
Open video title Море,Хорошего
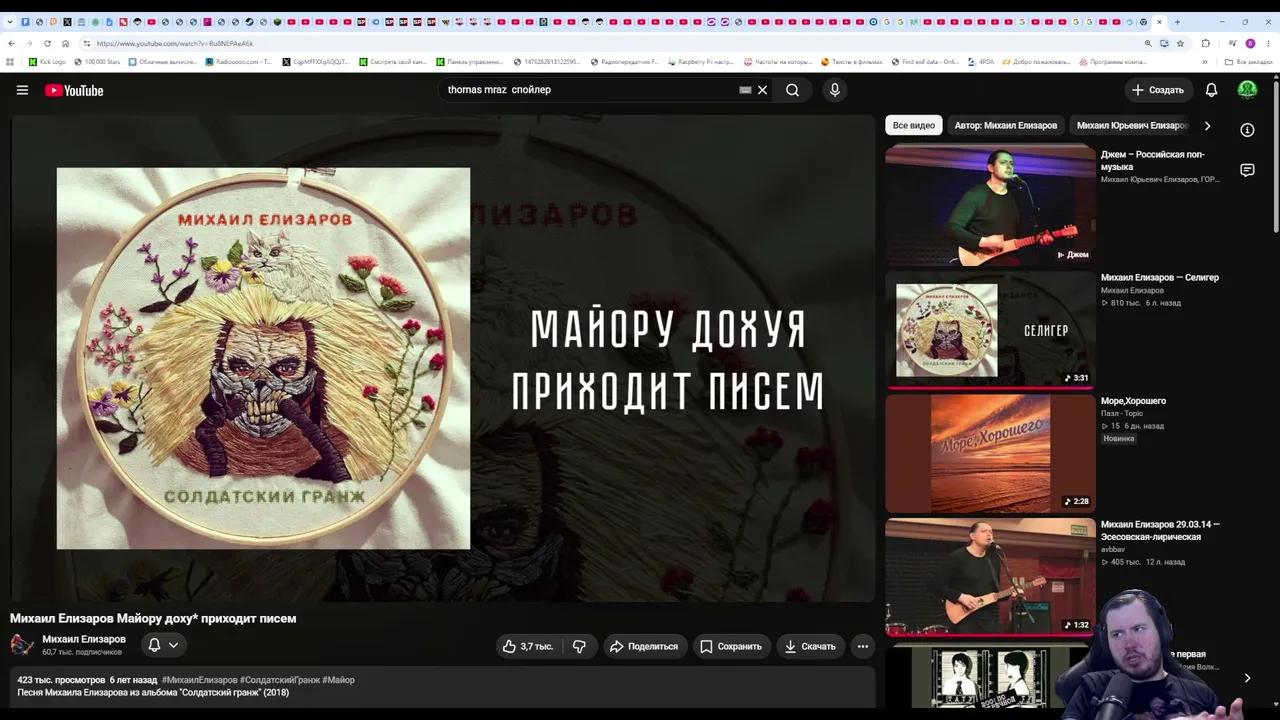(1134, 401)
